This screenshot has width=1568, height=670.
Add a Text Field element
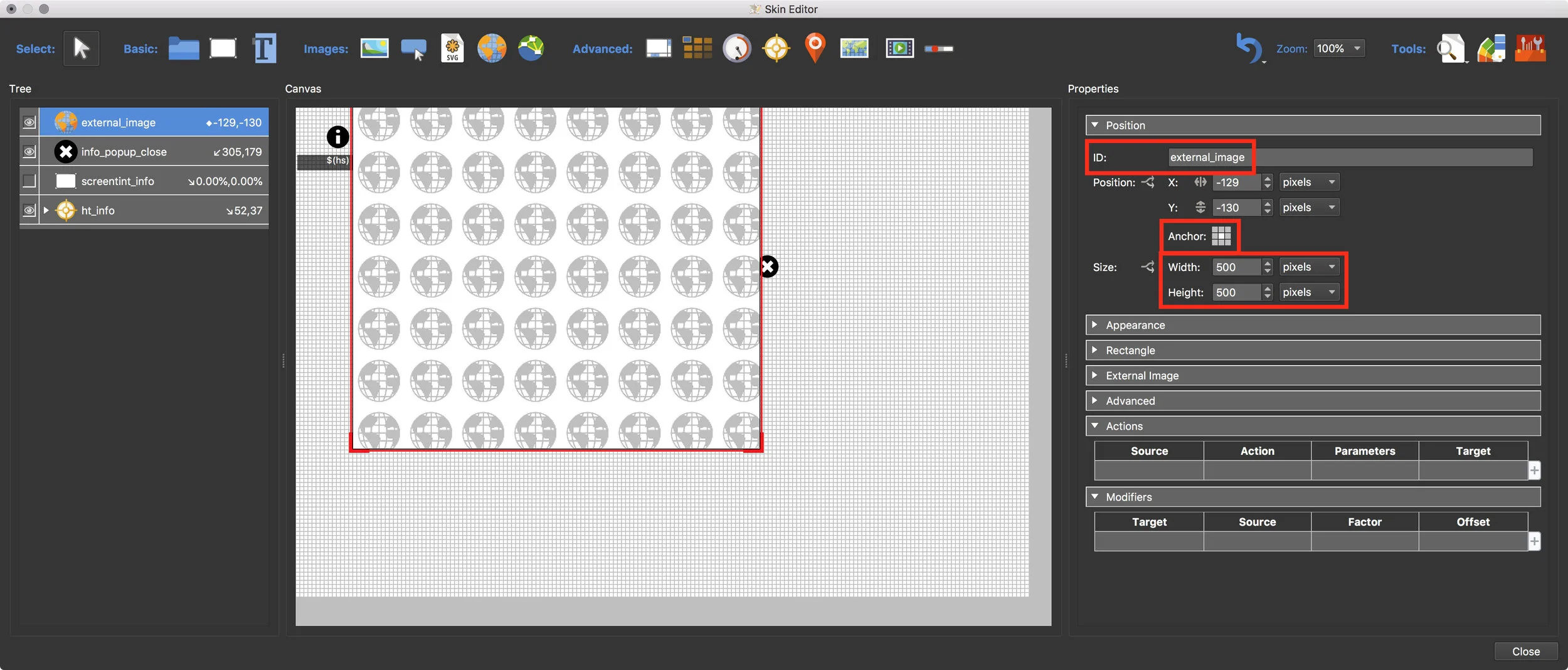click(x=264, y=48)
